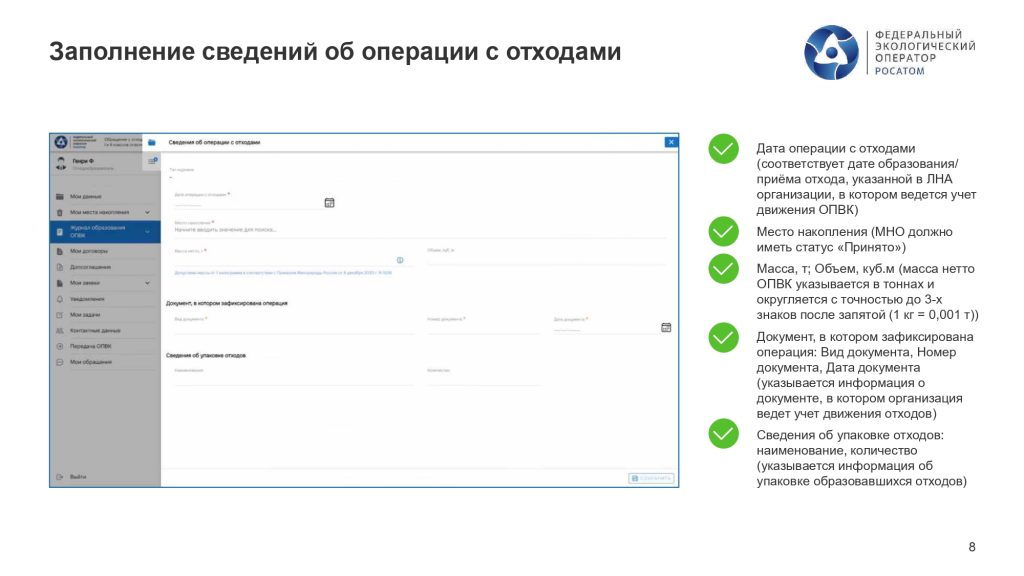The image size is (1024, 576).
Task: Open calendar for document date field
Action: click(x=666, y=327)
